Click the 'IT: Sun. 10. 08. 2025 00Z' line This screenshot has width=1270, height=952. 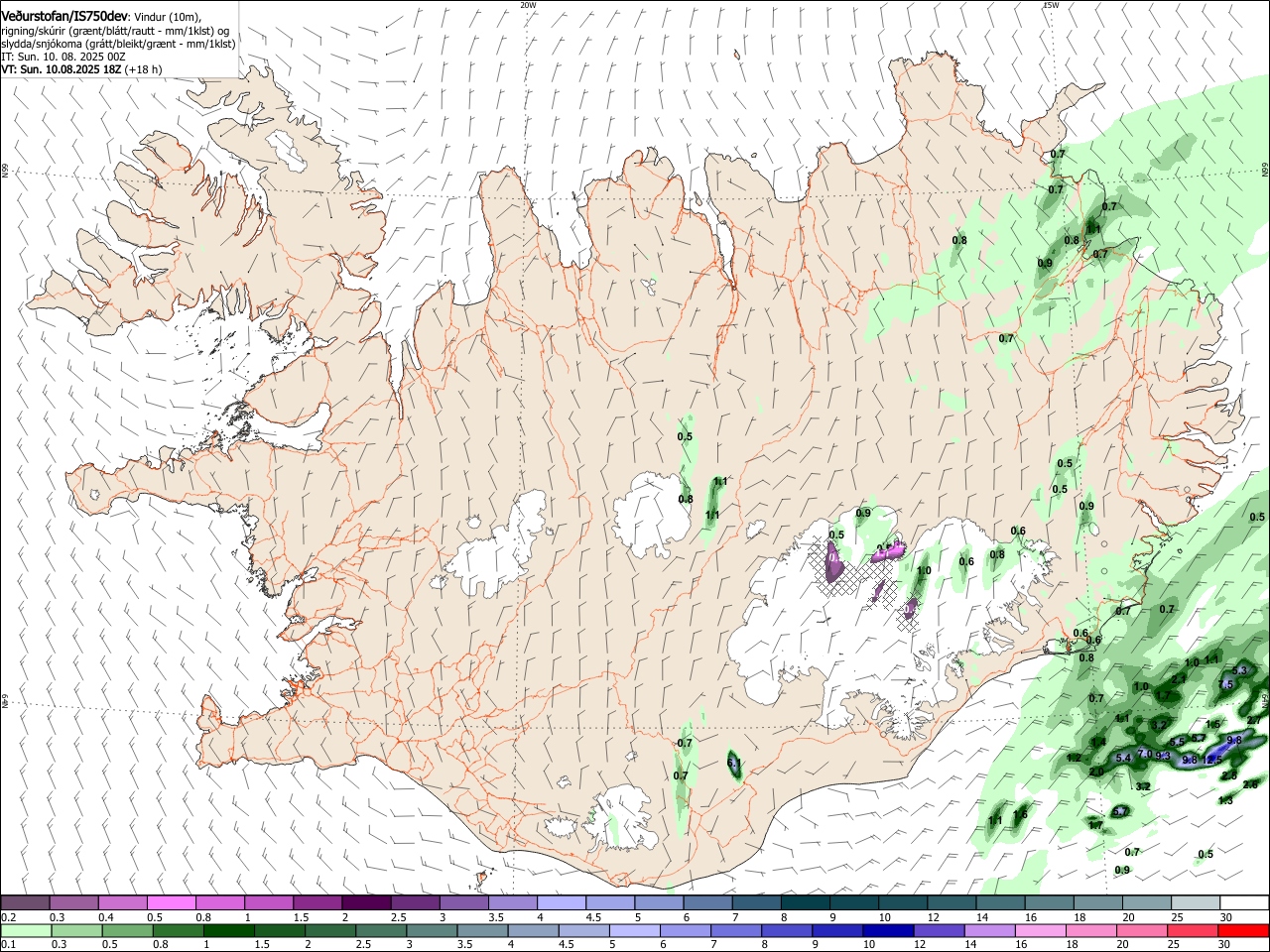tap(63, 57)
